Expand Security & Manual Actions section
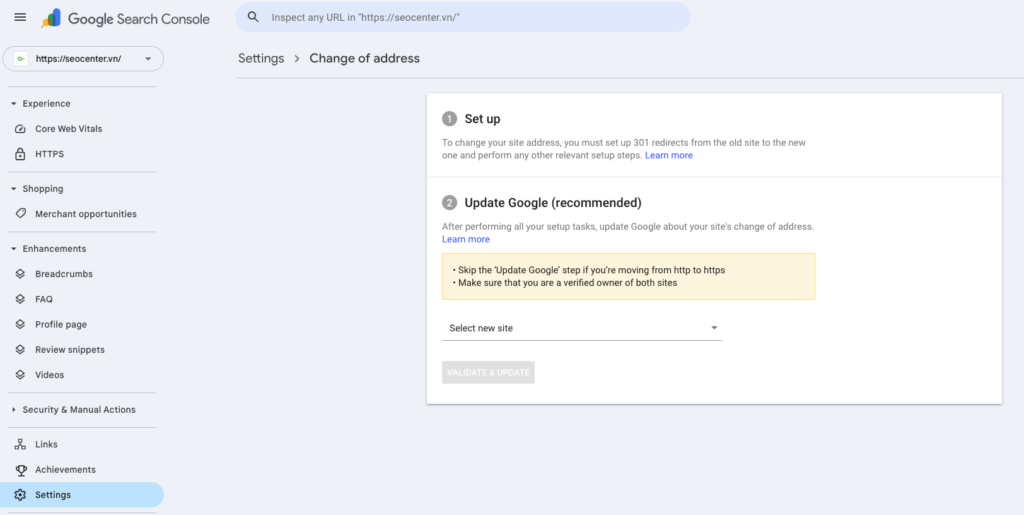1024x515 pixels. pyautogui.click(x=14, y=410)
